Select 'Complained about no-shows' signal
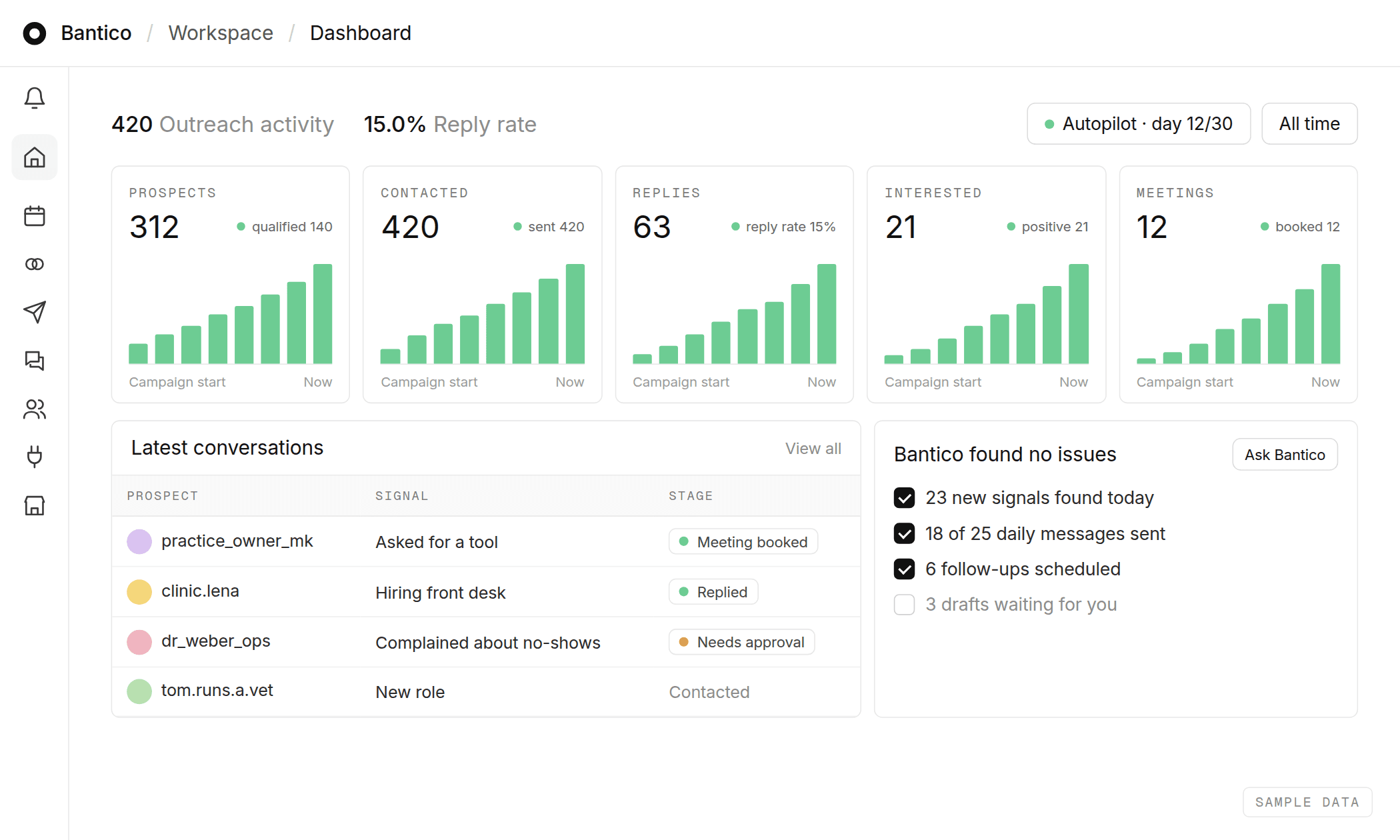The height and width of the screenshot is (840, 1400). [x=488, y=643]
